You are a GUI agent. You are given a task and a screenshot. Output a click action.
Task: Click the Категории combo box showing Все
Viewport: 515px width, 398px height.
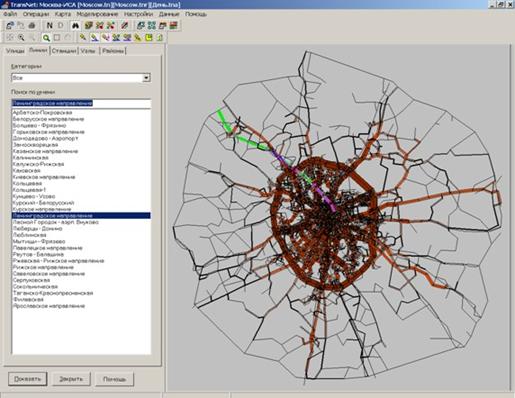(81, 78)
